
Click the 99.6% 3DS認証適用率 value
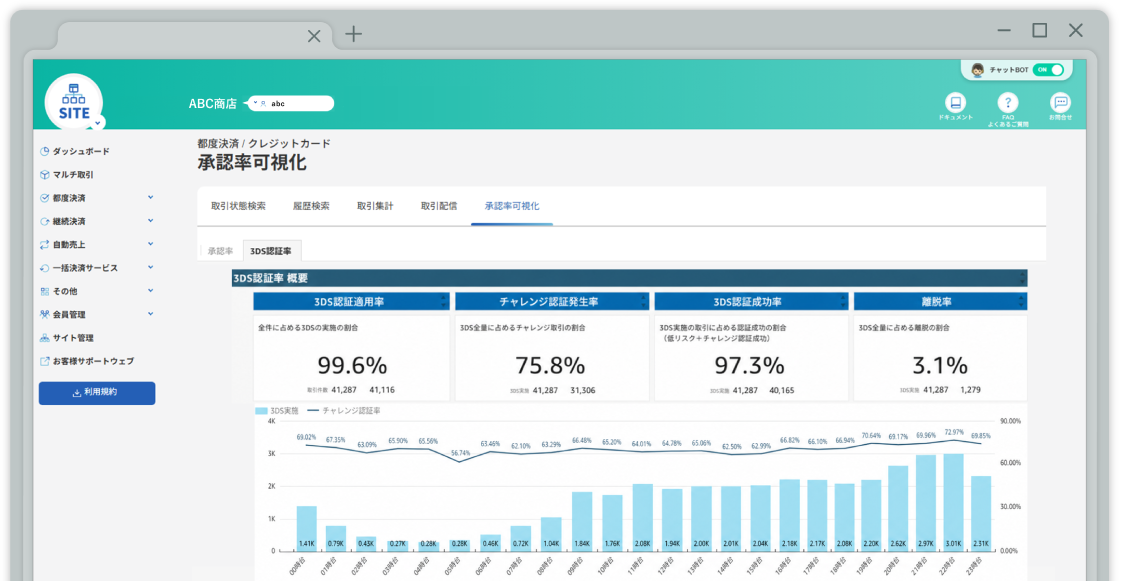point(352,366)
